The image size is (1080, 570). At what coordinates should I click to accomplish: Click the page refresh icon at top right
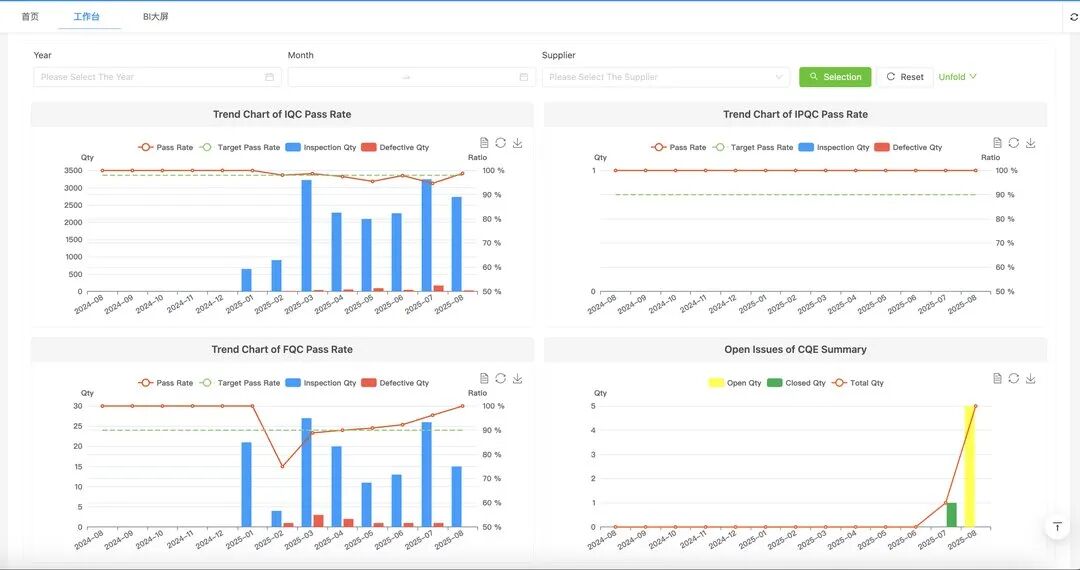coord(1074,17)
